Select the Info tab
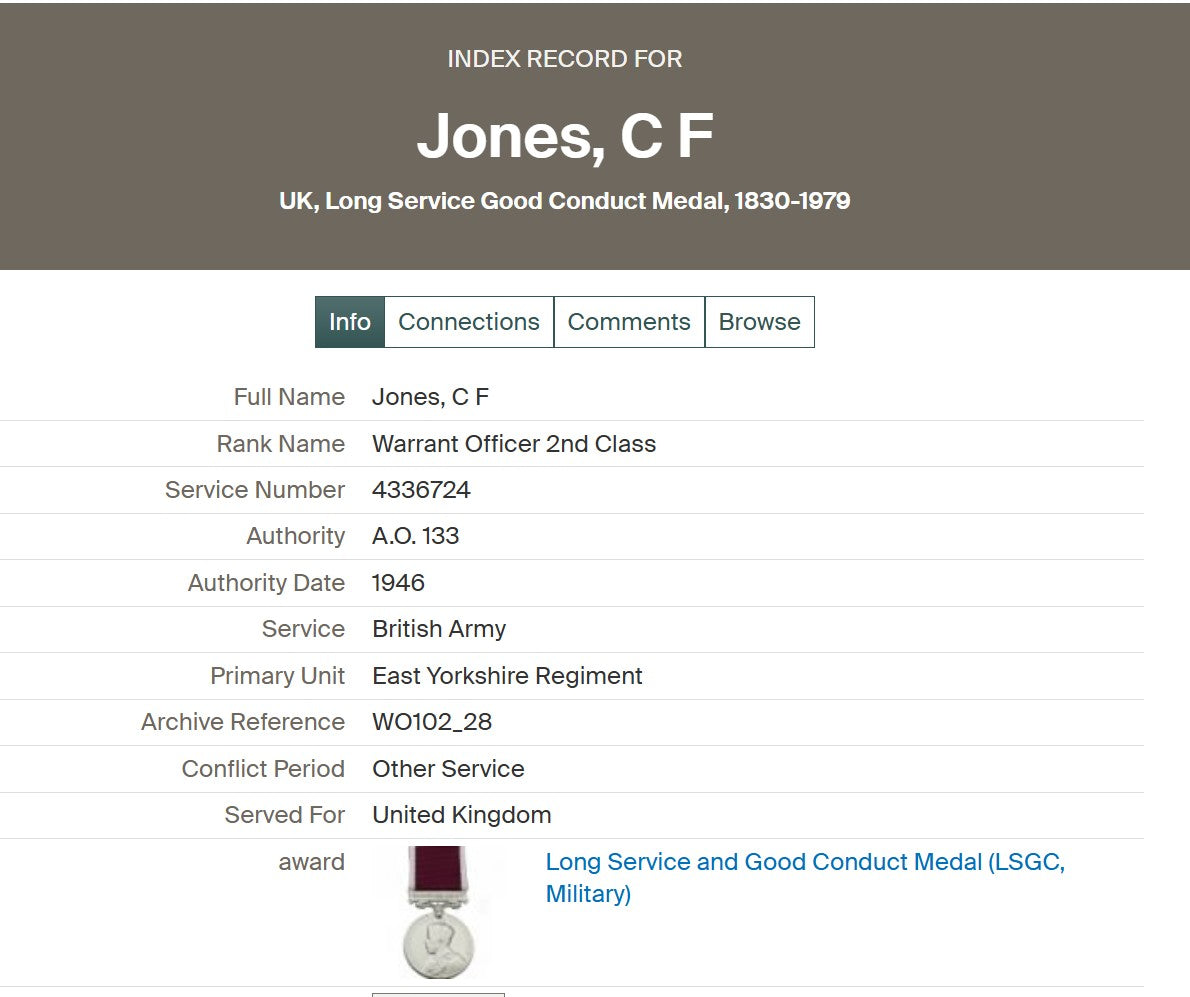The image size is (1190, 997). point(350,322)
